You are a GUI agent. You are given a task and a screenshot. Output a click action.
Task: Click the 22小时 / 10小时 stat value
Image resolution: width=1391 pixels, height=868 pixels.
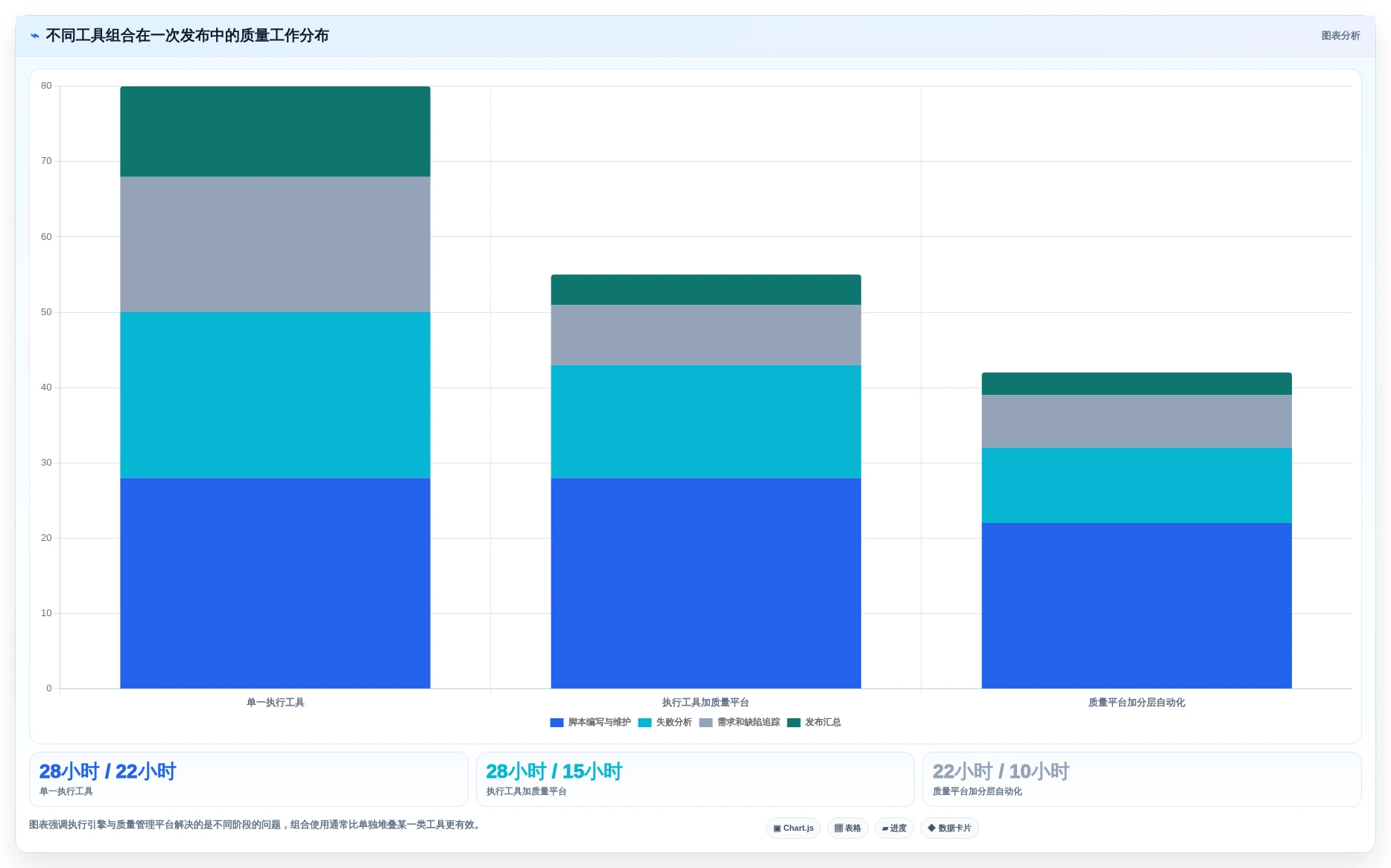(x=1001, y=771)
